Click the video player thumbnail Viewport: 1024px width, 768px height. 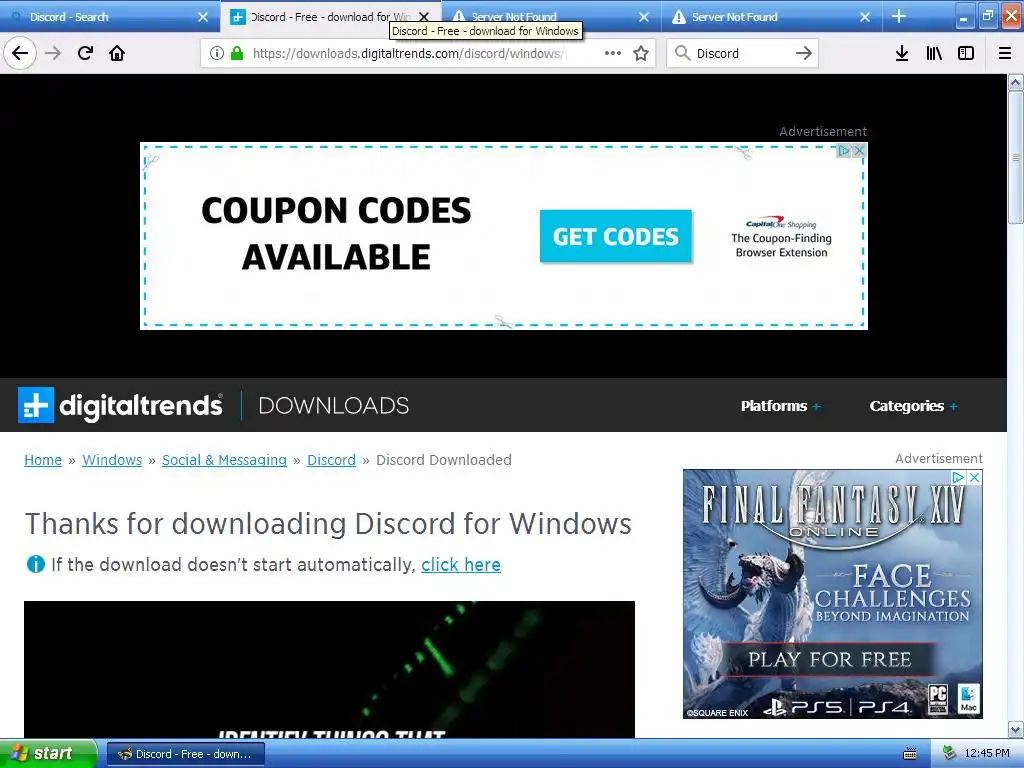tap(329, 669)
